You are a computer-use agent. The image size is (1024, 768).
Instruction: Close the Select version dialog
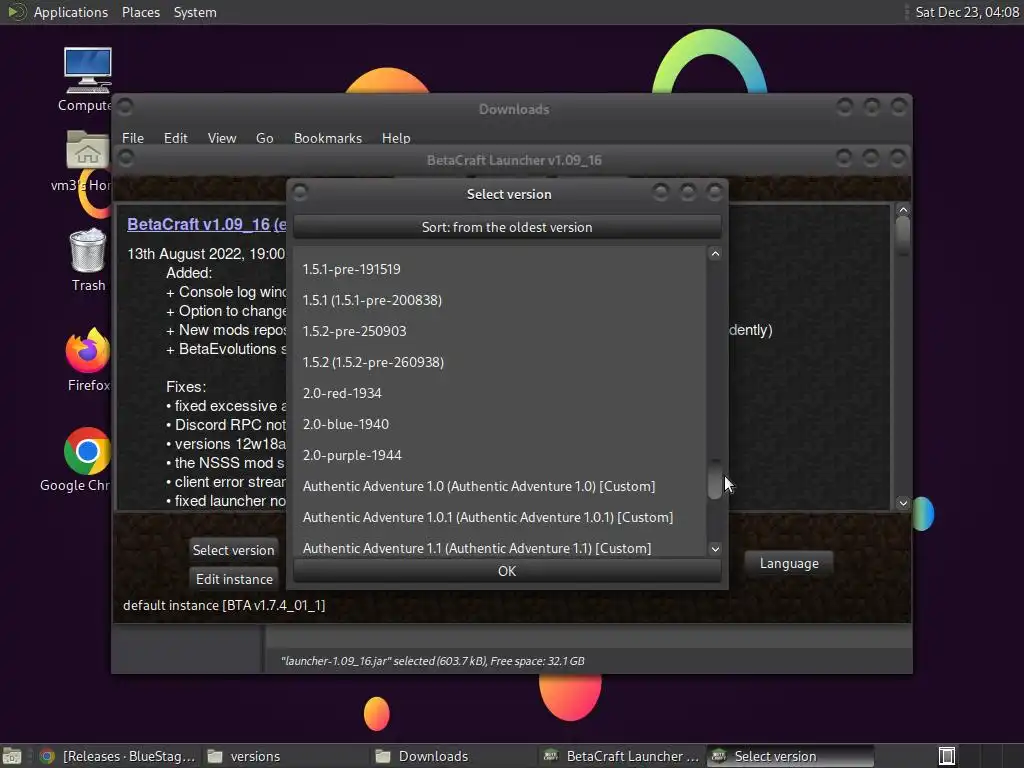click(x=715, y=192)
